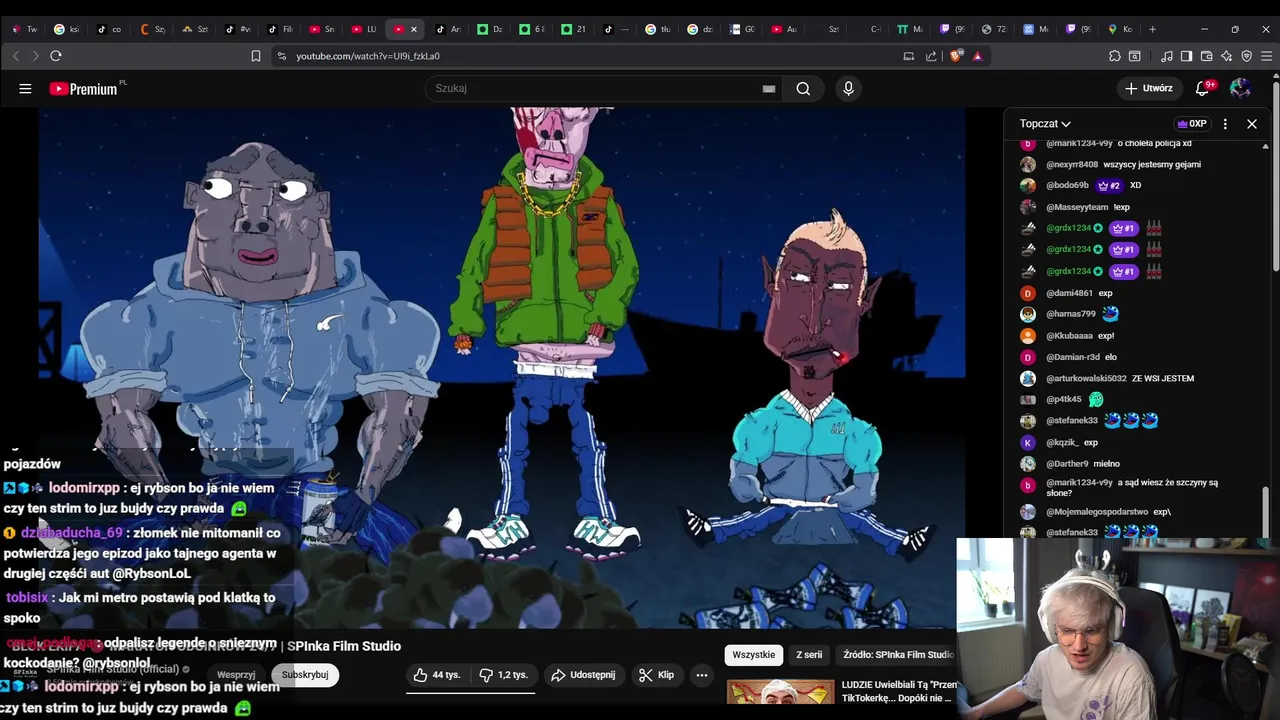Switch to the Google Maps tab
1280x720 pixels.
click(1121, 29)
